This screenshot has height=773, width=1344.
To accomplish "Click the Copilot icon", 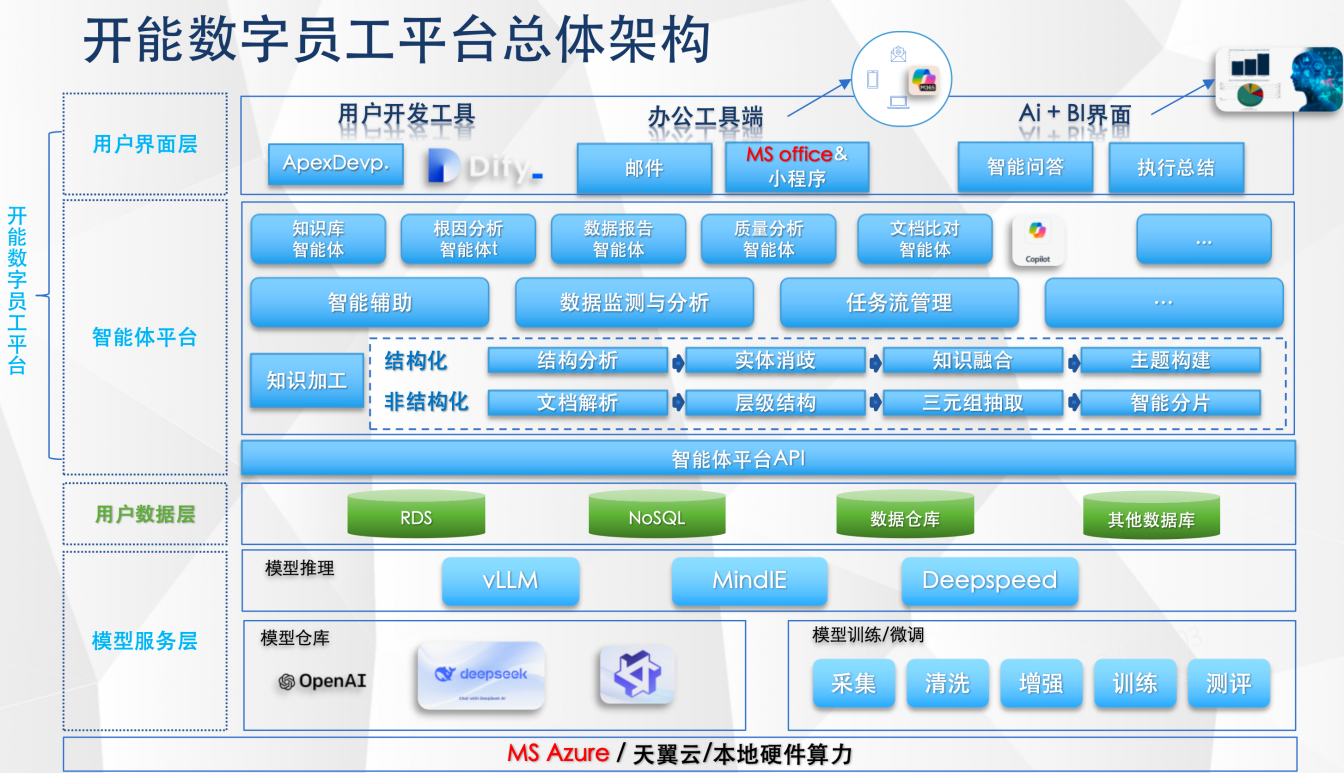I will pos(1038,240).
